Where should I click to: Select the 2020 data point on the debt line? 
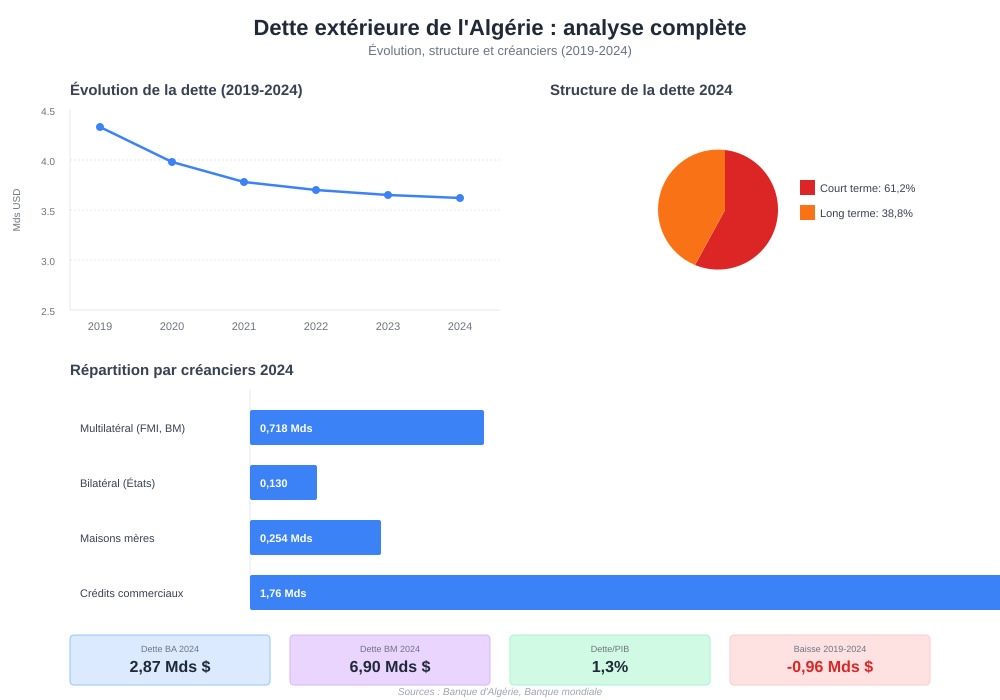[x=172, y=162]
